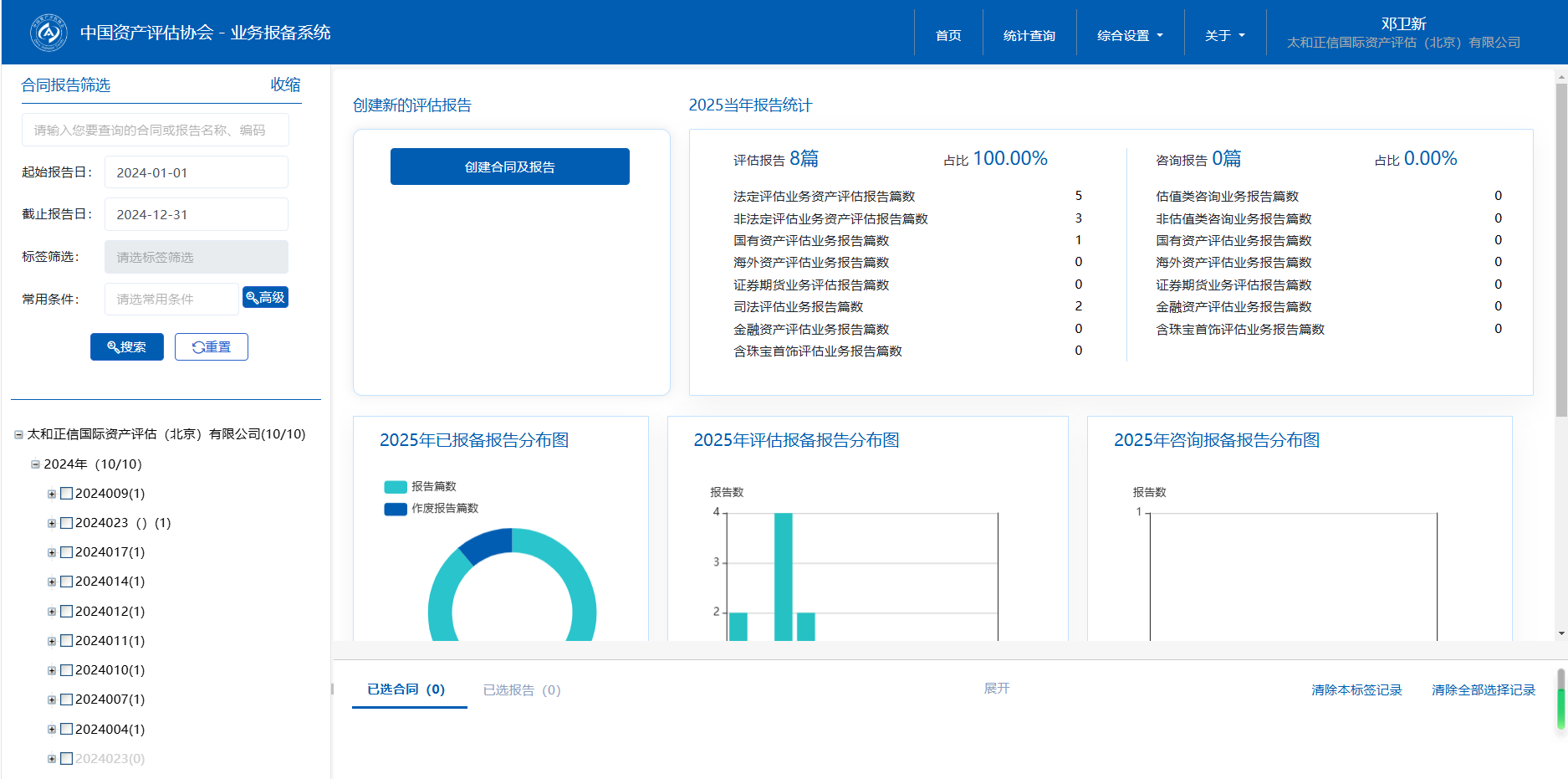Check the box for contract 2024017

point(67,552)
